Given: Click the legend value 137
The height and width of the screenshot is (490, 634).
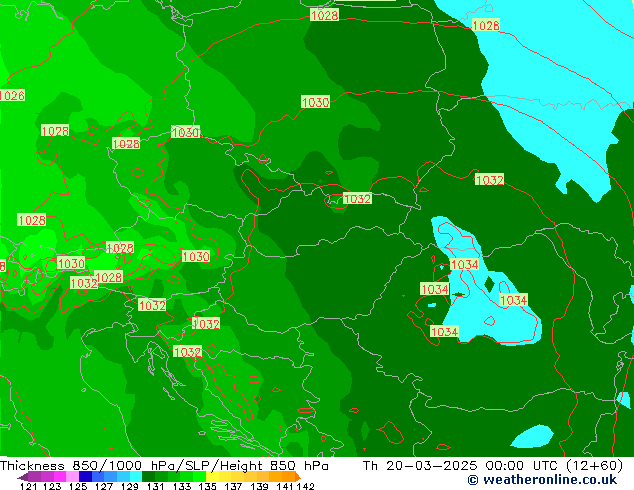Looking at the screenshot, I should click(233, 486).
